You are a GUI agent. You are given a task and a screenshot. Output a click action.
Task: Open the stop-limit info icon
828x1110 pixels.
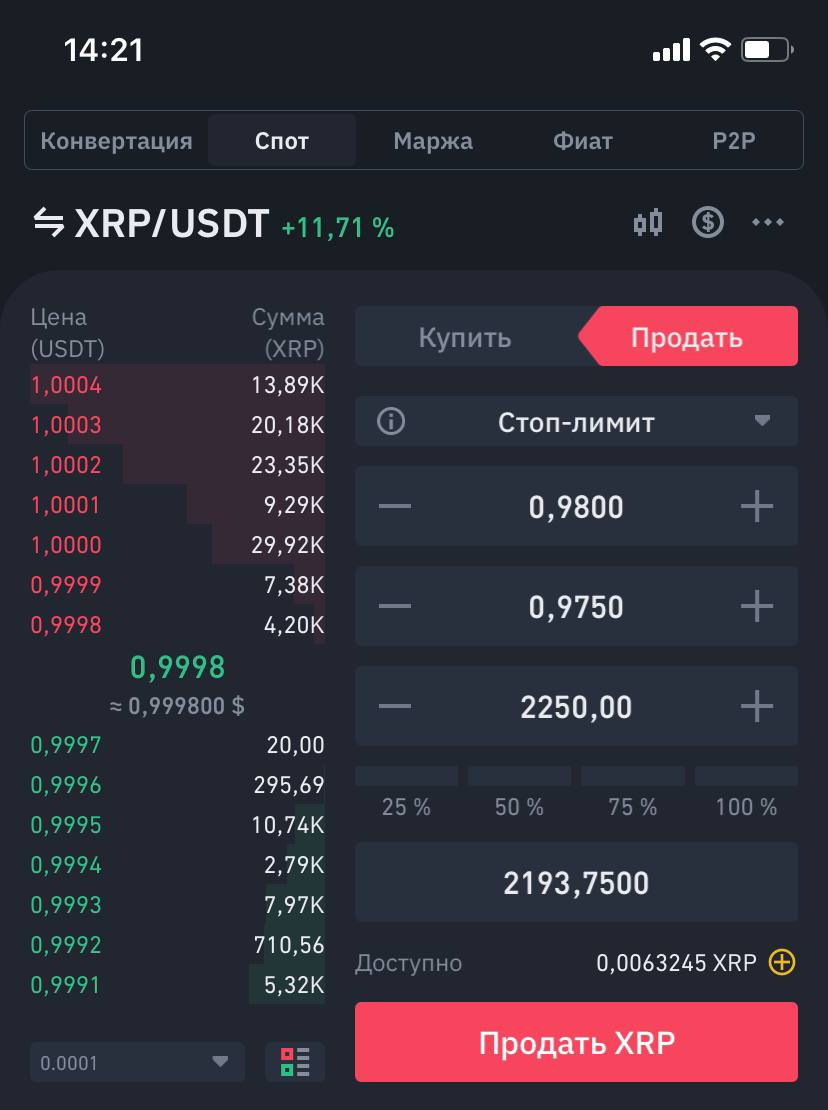(x=391, y=422)
